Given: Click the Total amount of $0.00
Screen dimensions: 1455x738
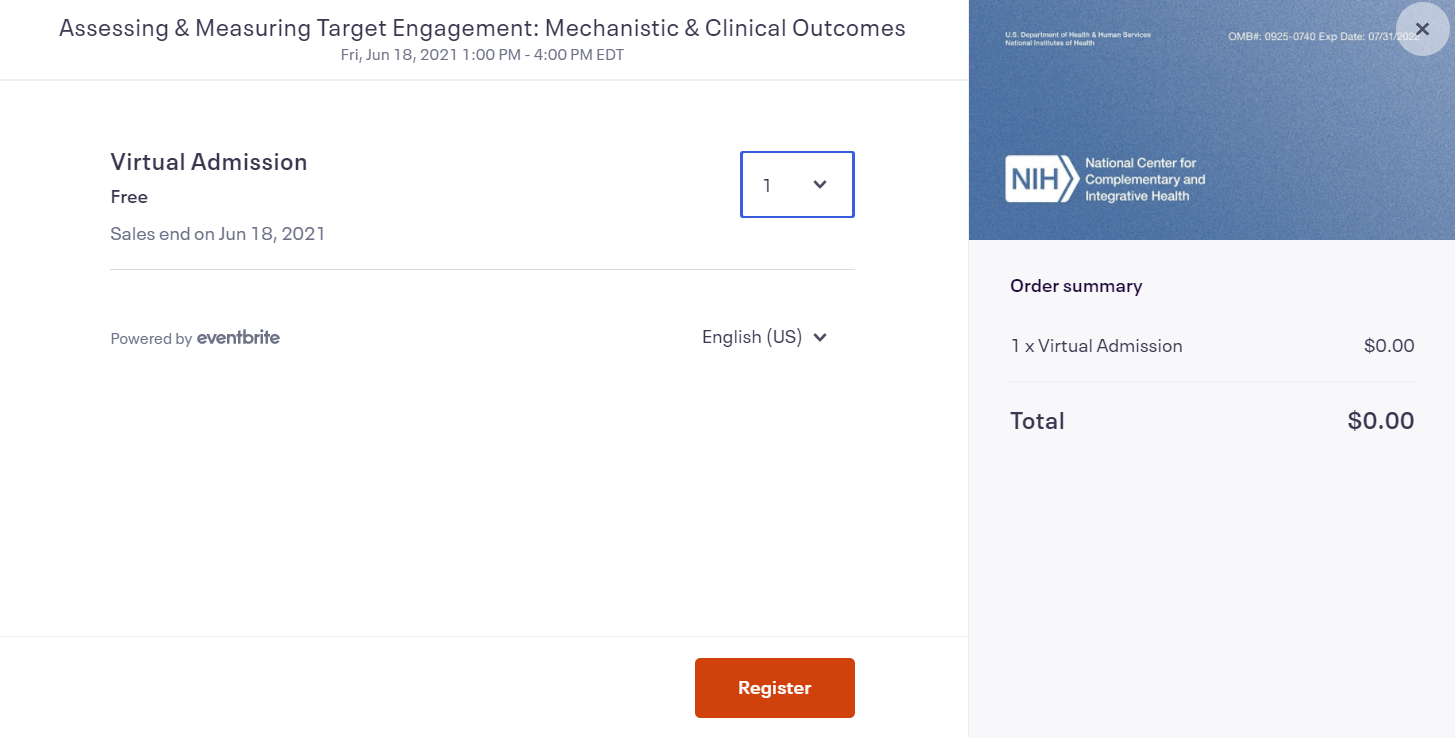Looking at the screenshot, I should pos(1381,421).
